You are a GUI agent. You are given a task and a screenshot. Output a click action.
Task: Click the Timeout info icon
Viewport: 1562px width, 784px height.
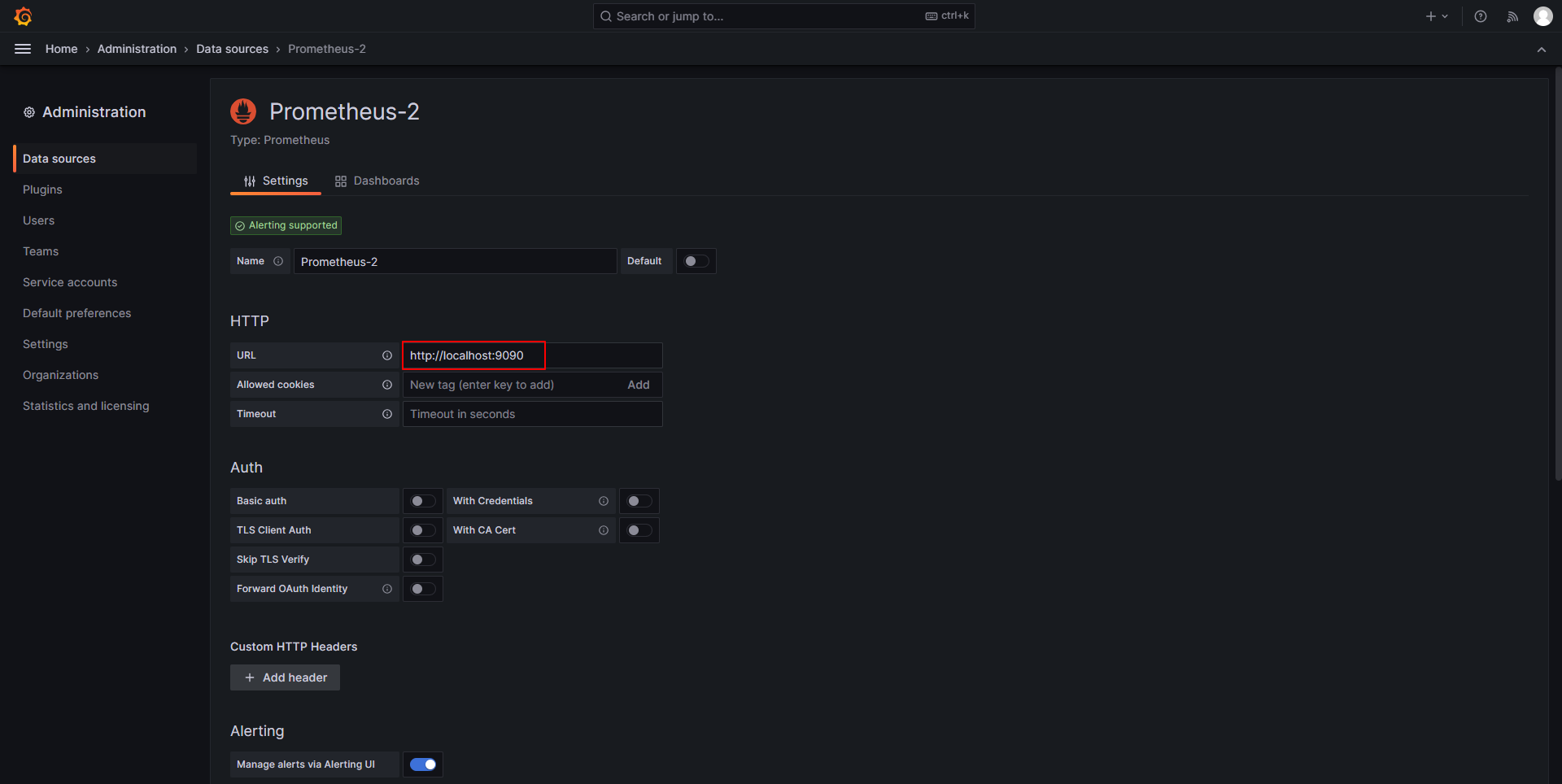click(x=387, y=414)
